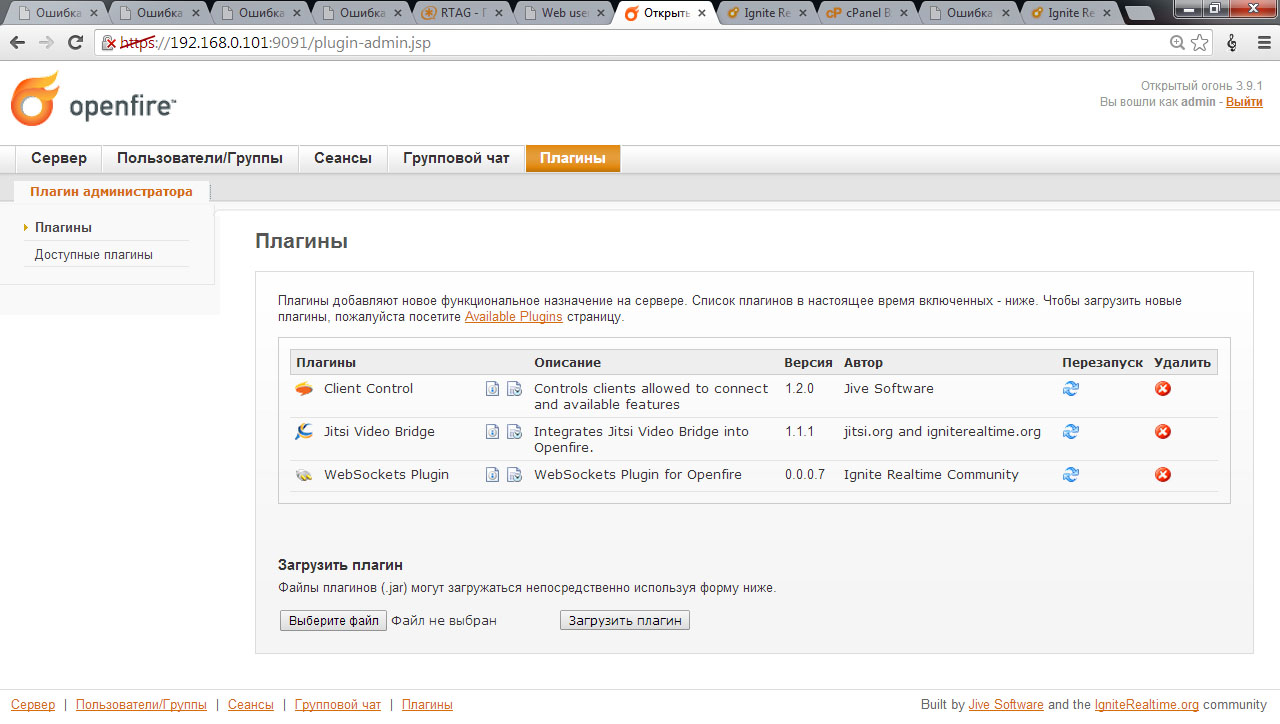The width and height of the screenshot is (1280, 724).
Task: Click version 0.0.0.7 cell
Action: point(805,475)
